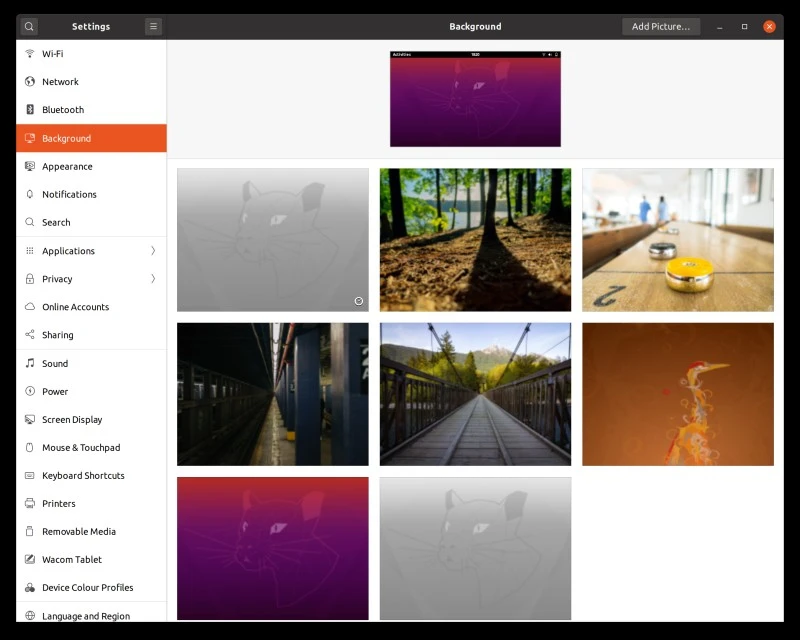Select the forest wallpaper thumbnail
800x640 pixels.
coord(475,239)
